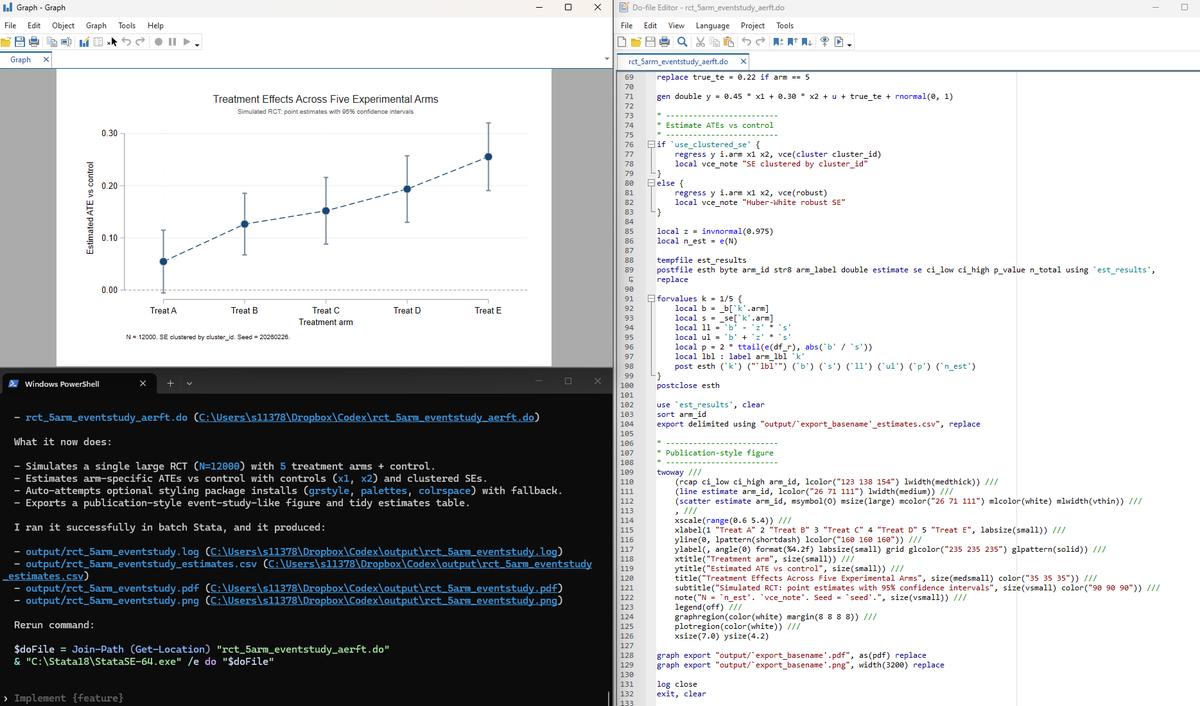Click line number 110 in Do-file Editor
The height and width of the screenshot is (706, 1200).
(628, 483)
